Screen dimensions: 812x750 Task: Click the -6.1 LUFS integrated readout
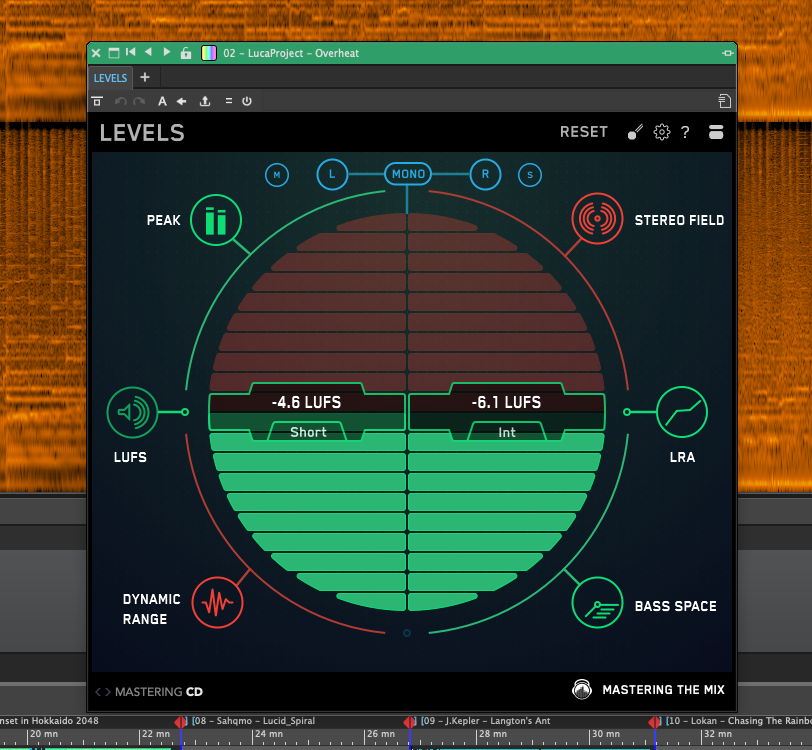[x=506, y=402]
